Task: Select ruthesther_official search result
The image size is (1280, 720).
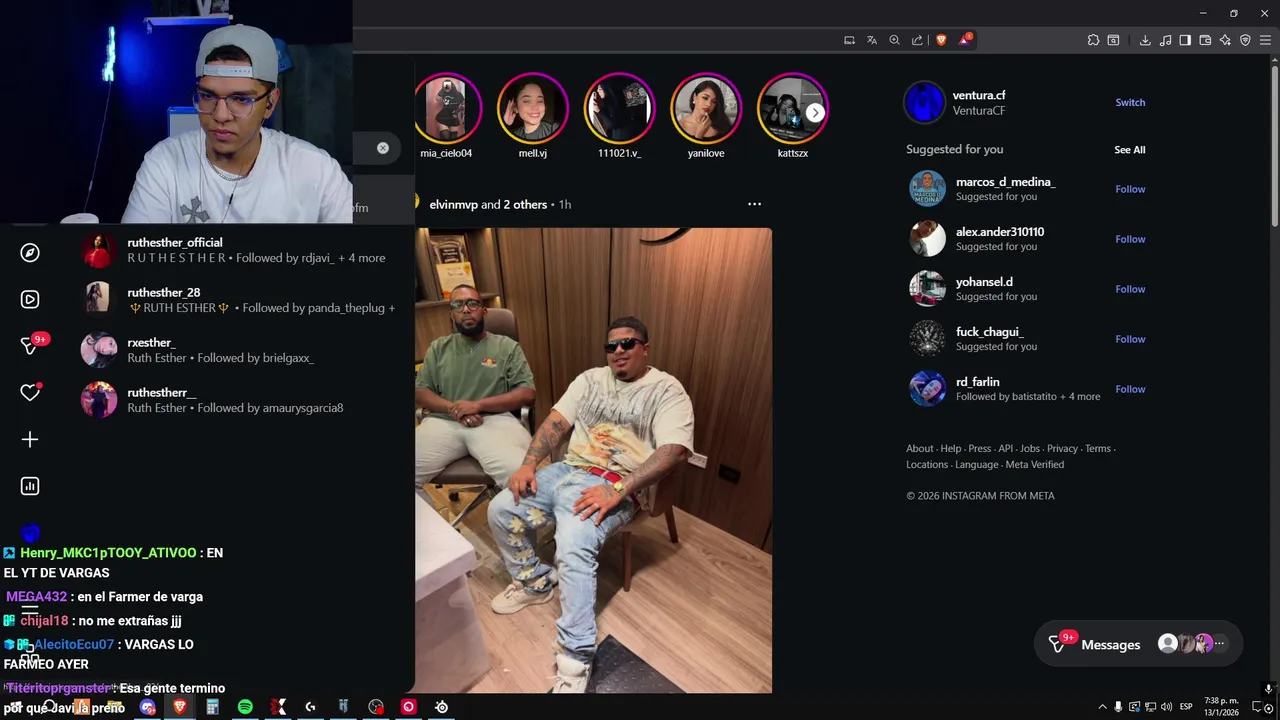Action: click(x=240, y=250)
